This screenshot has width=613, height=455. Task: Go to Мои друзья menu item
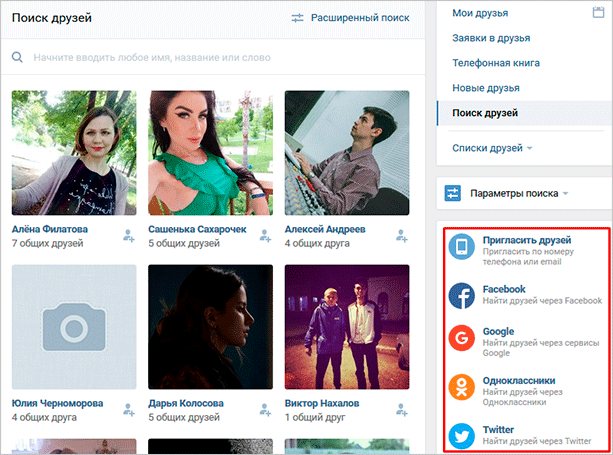point(480,13)
